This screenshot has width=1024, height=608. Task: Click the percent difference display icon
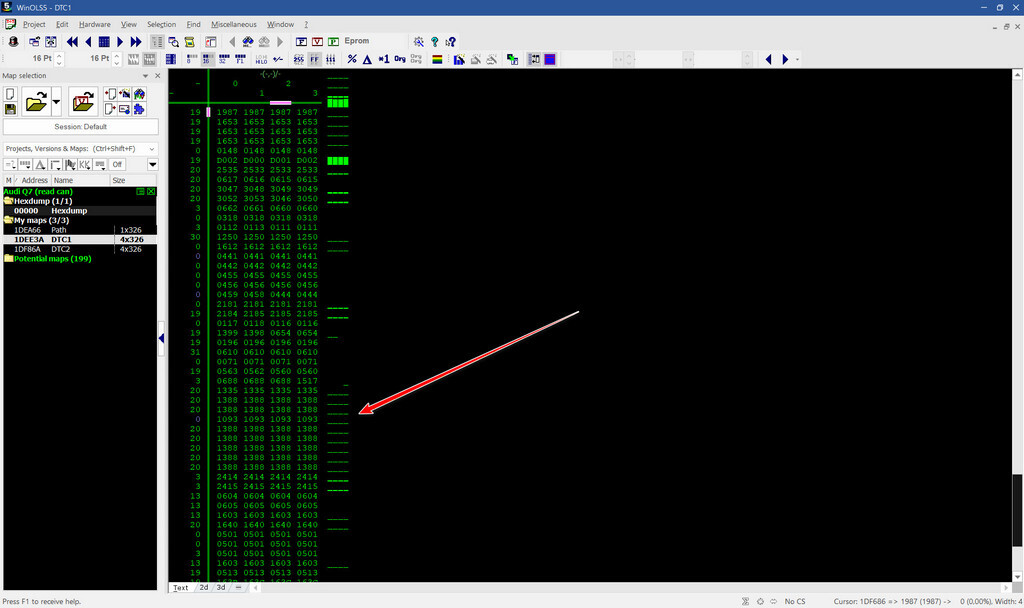[352, 59]
